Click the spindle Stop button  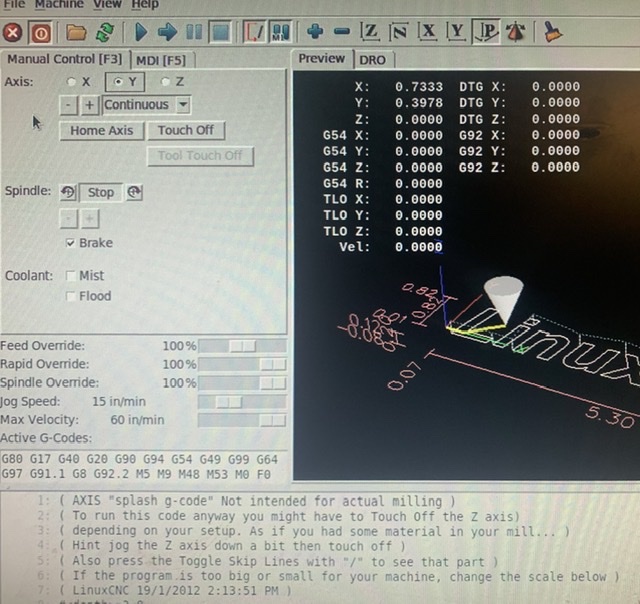point(100,192)
